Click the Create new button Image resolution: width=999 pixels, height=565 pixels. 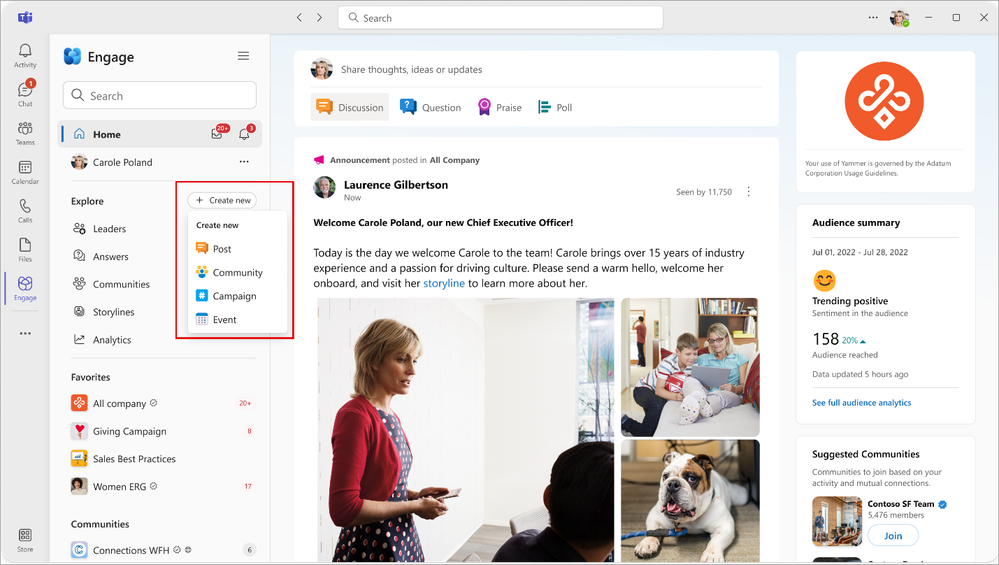coord(222,200)
